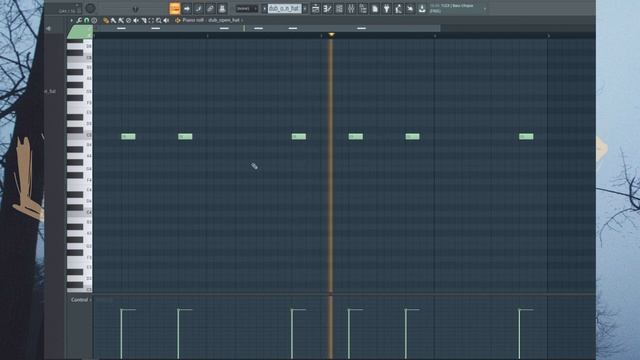The width and height of the screenshot is (640, 360).
Task: Adjust the first note's velocity bar
Action: click(121, 334)
